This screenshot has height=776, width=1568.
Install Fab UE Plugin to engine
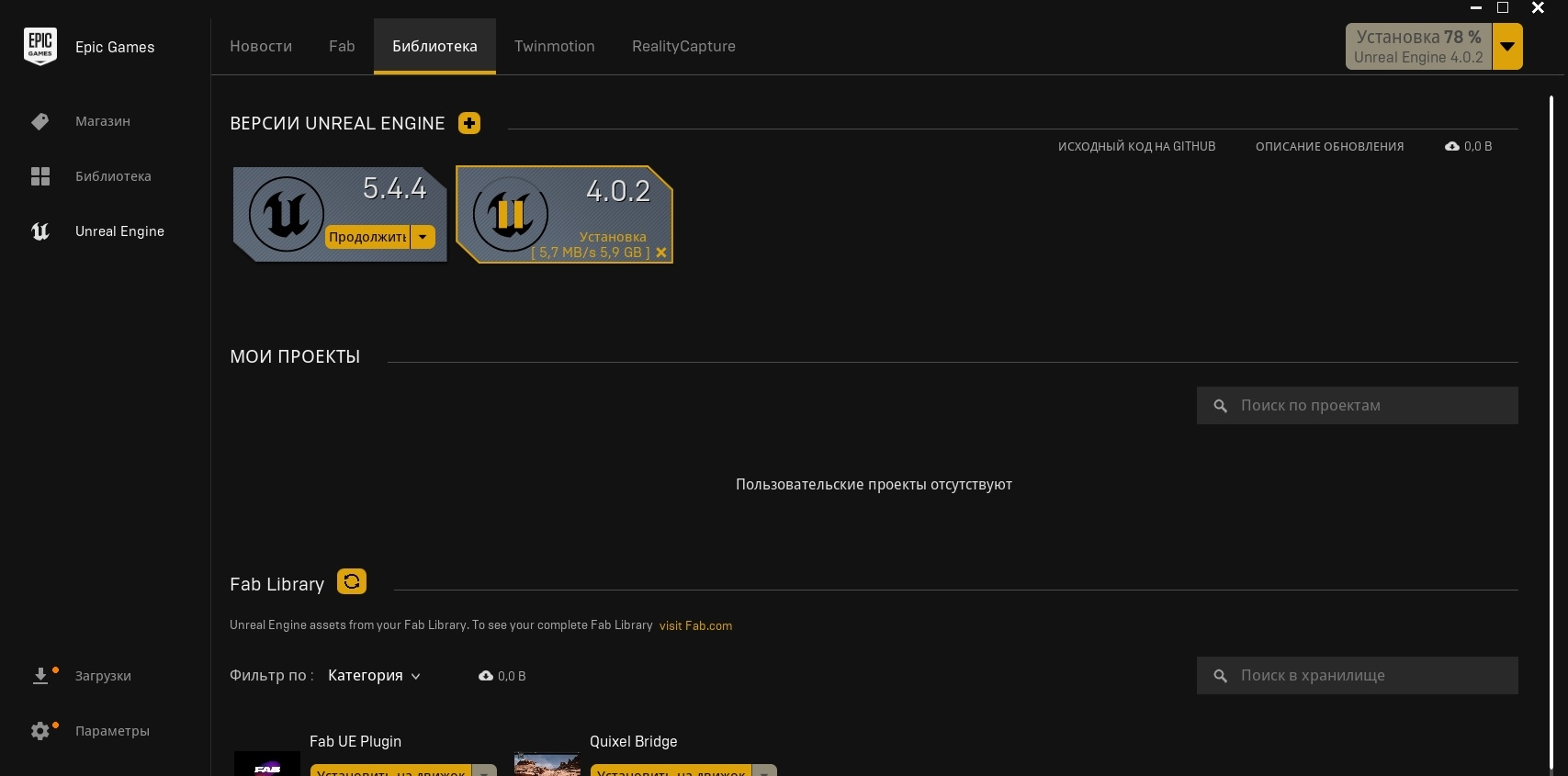pos(390,771)
